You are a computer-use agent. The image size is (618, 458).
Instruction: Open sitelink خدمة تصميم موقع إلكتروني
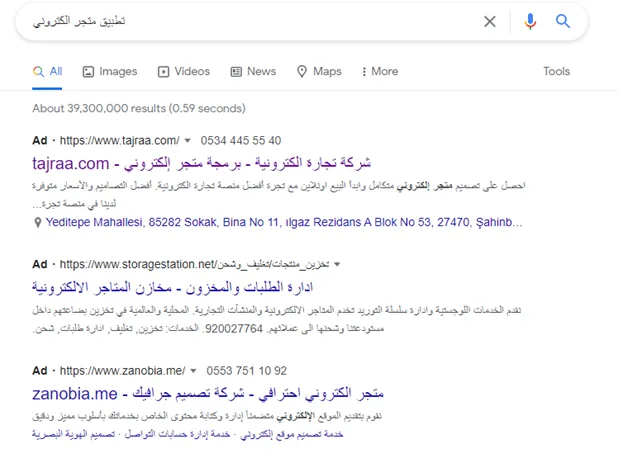point(292,434)
